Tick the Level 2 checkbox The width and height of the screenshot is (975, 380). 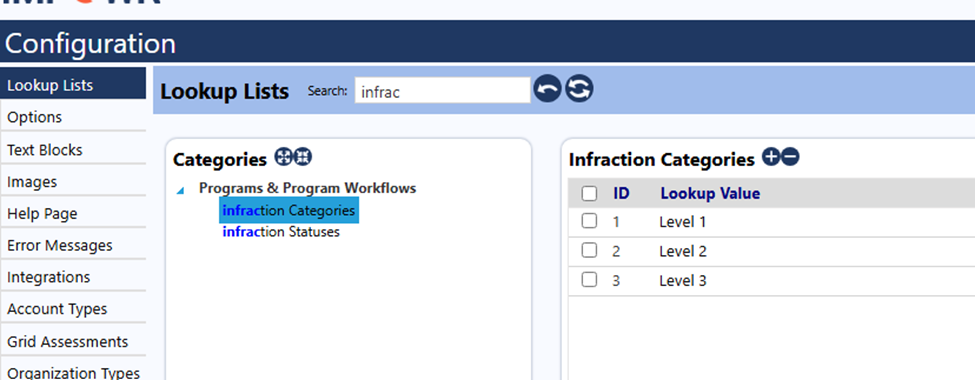(x=589, y=251)
